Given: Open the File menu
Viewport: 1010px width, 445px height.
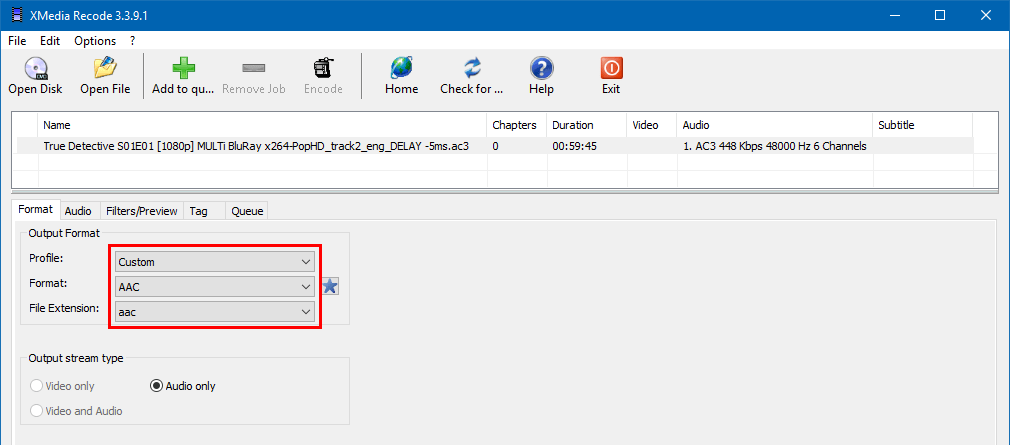Looking at the screenshot, I should 17,41.
